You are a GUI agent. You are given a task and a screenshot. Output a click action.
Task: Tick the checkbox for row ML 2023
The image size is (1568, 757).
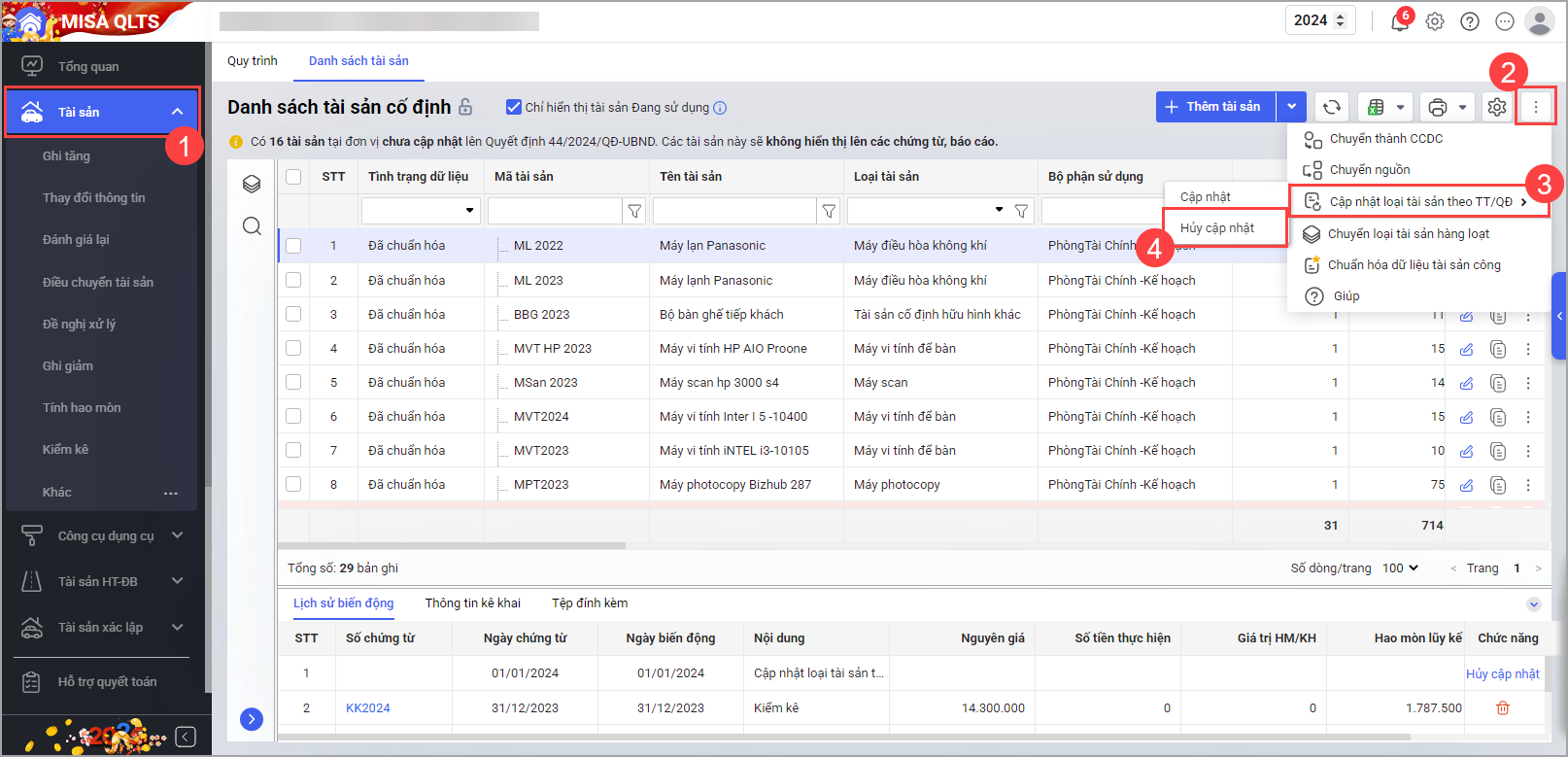(x=293, y=281)
